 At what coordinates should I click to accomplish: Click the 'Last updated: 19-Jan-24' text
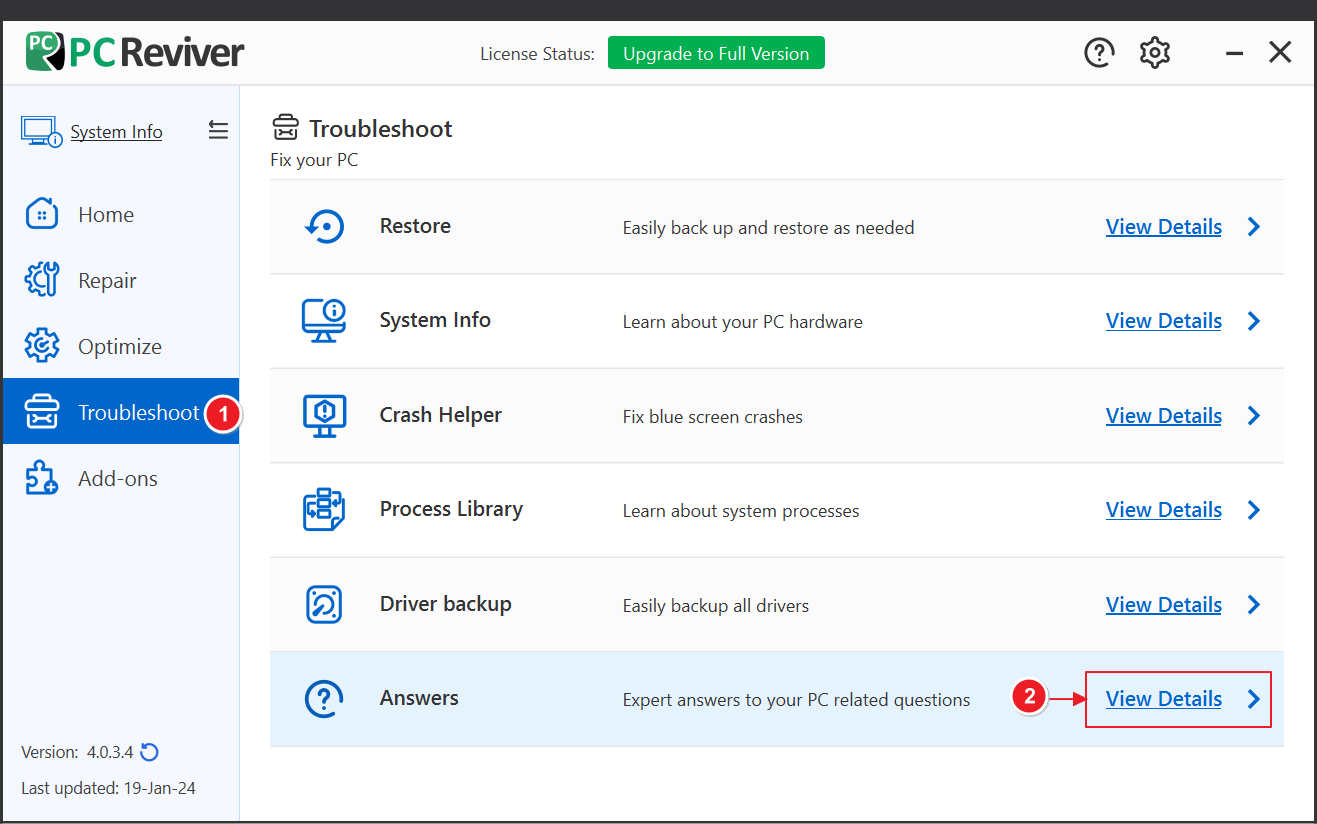pos(108,788)
